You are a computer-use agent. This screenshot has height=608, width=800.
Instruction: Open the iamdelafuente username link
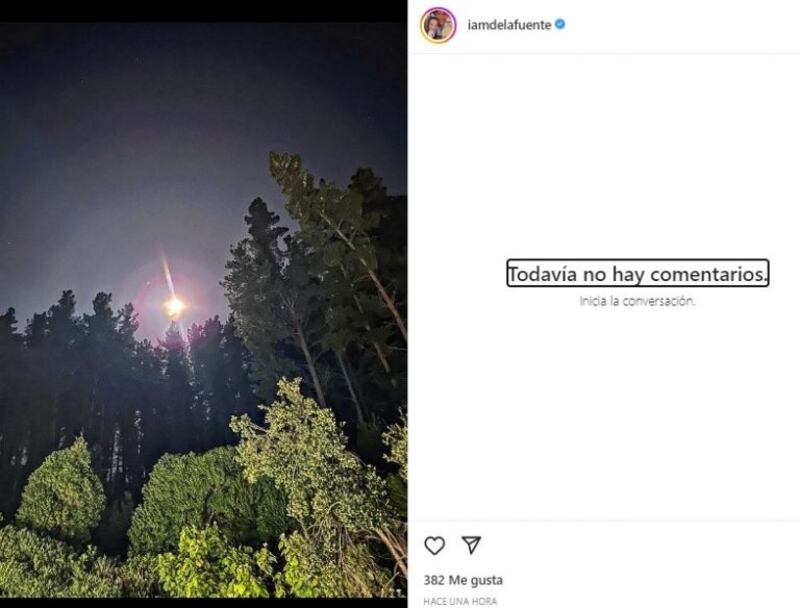507,25
